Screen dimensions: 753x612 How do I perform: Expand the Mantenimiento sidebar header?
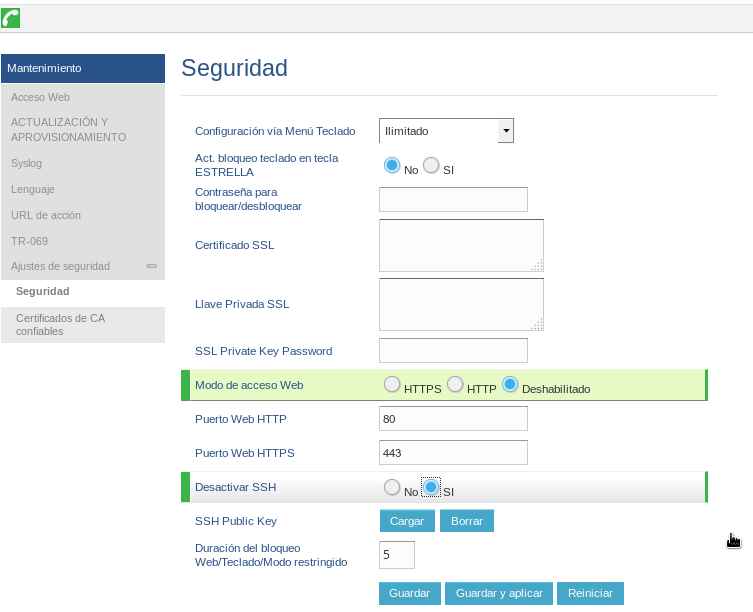(x=83, y=68)
